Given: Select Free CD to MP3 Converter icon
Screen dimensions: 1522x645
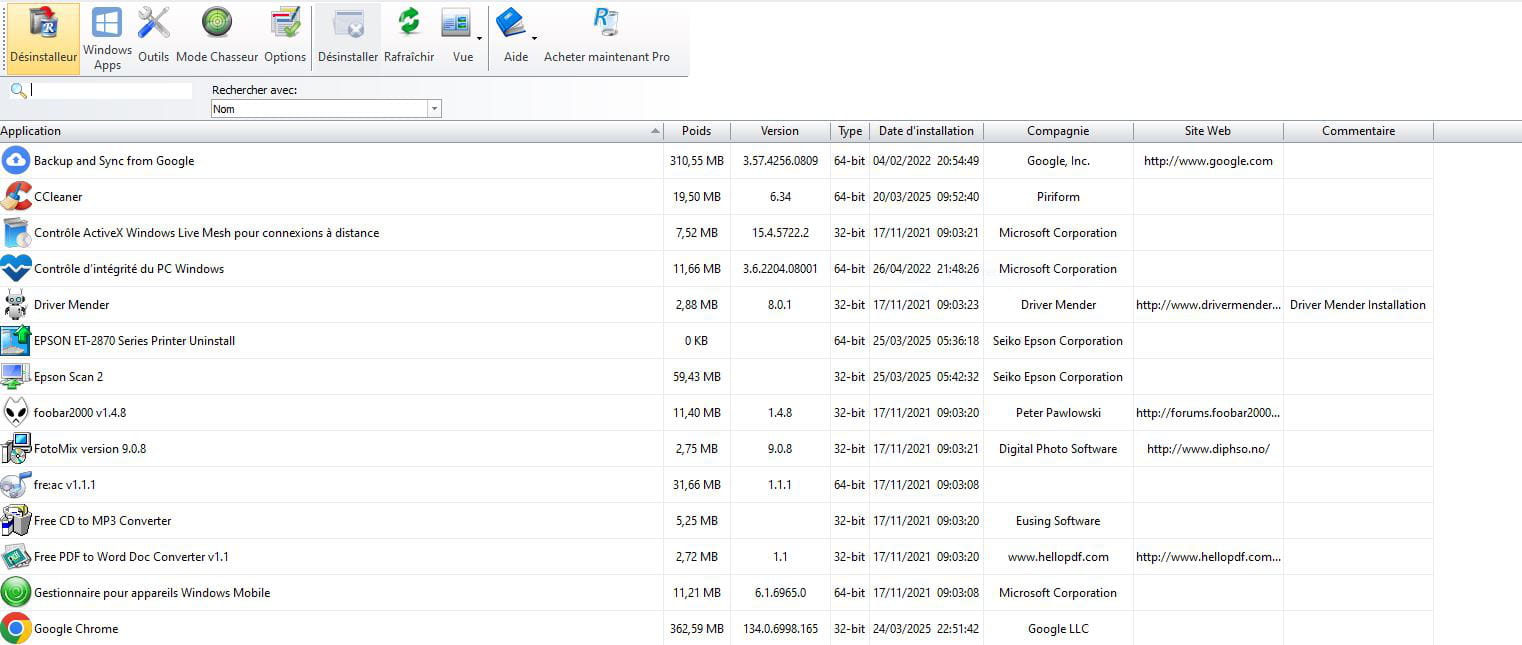Looking at the screenshot, I should (16, 520).
